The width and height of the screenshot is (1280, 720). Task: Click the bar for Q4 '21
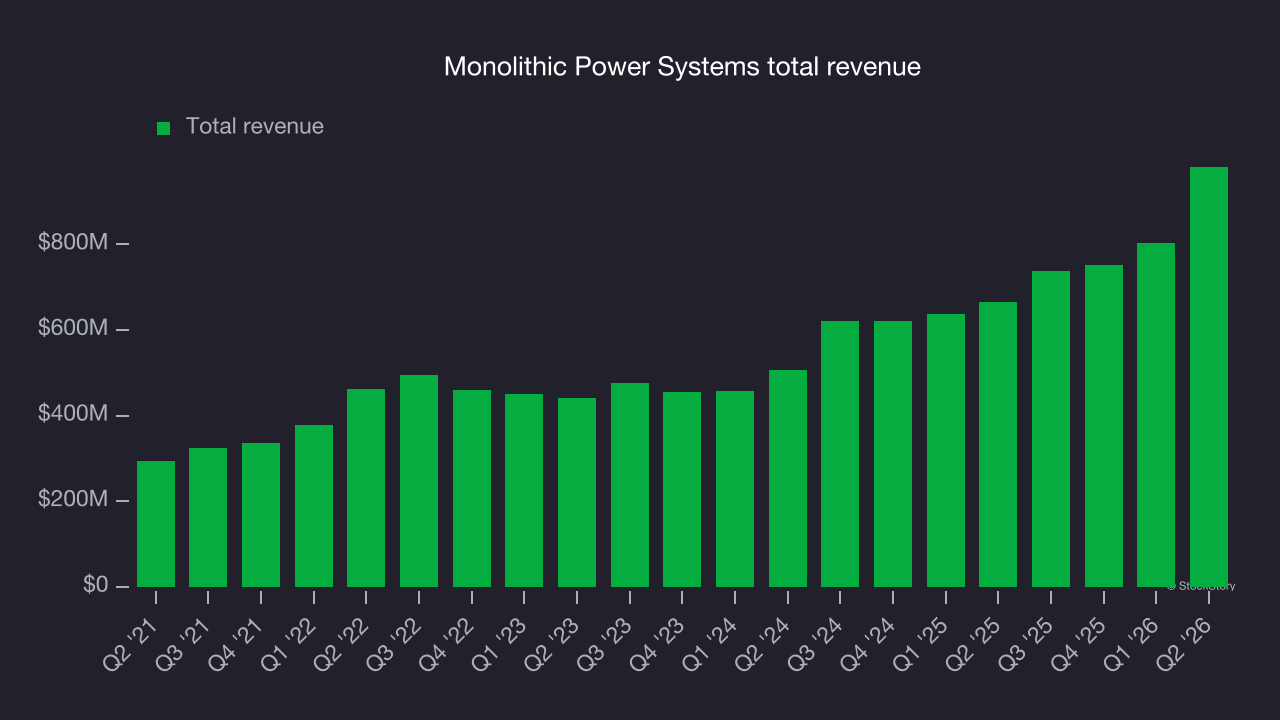(x=261, y=515)
